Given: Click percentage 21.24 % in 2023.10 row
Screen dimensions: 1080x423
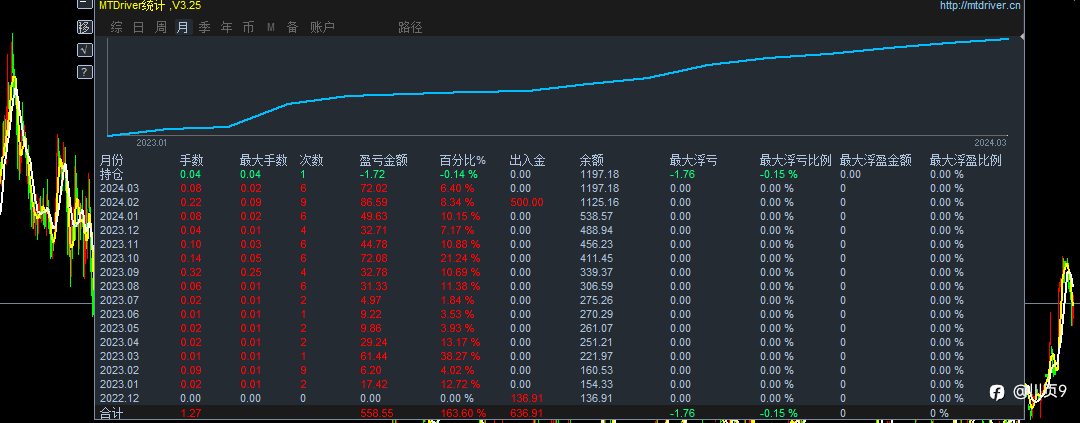Looking at the screenshot, I should pyautogui.click(x=459, y=258).
